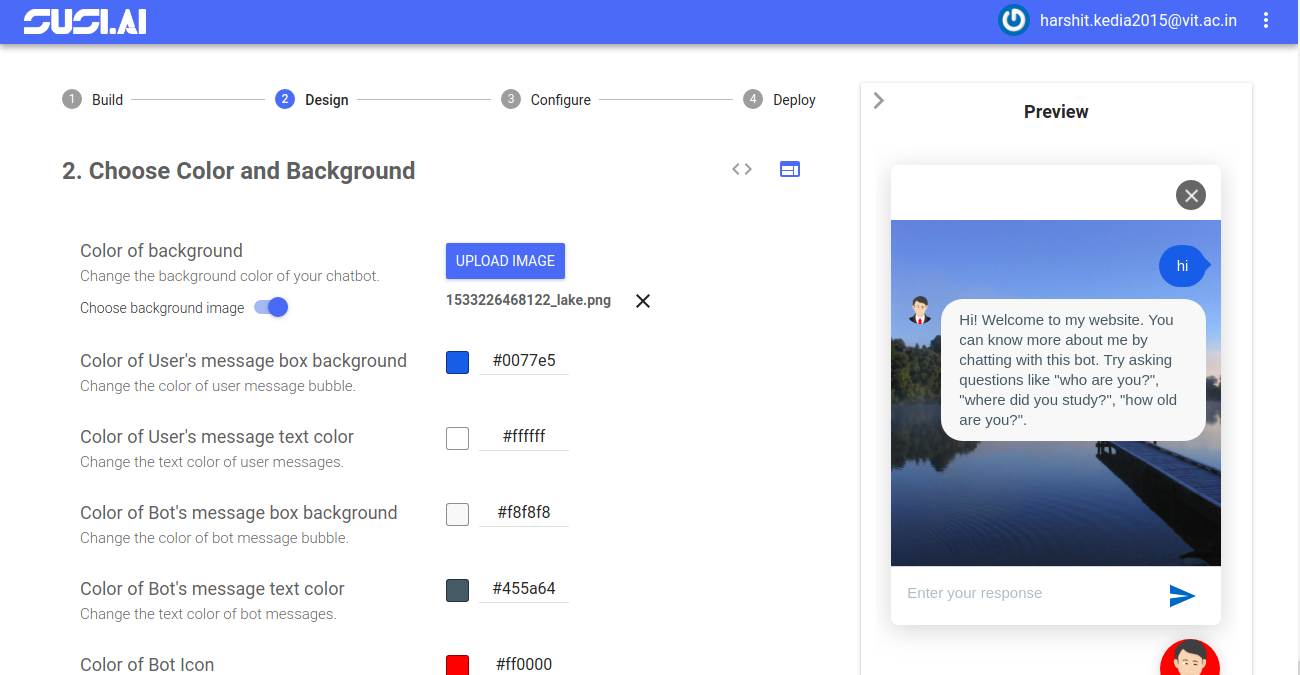Go to the Design step
This screenshot has height=675, width=1300.
(312, 99)
